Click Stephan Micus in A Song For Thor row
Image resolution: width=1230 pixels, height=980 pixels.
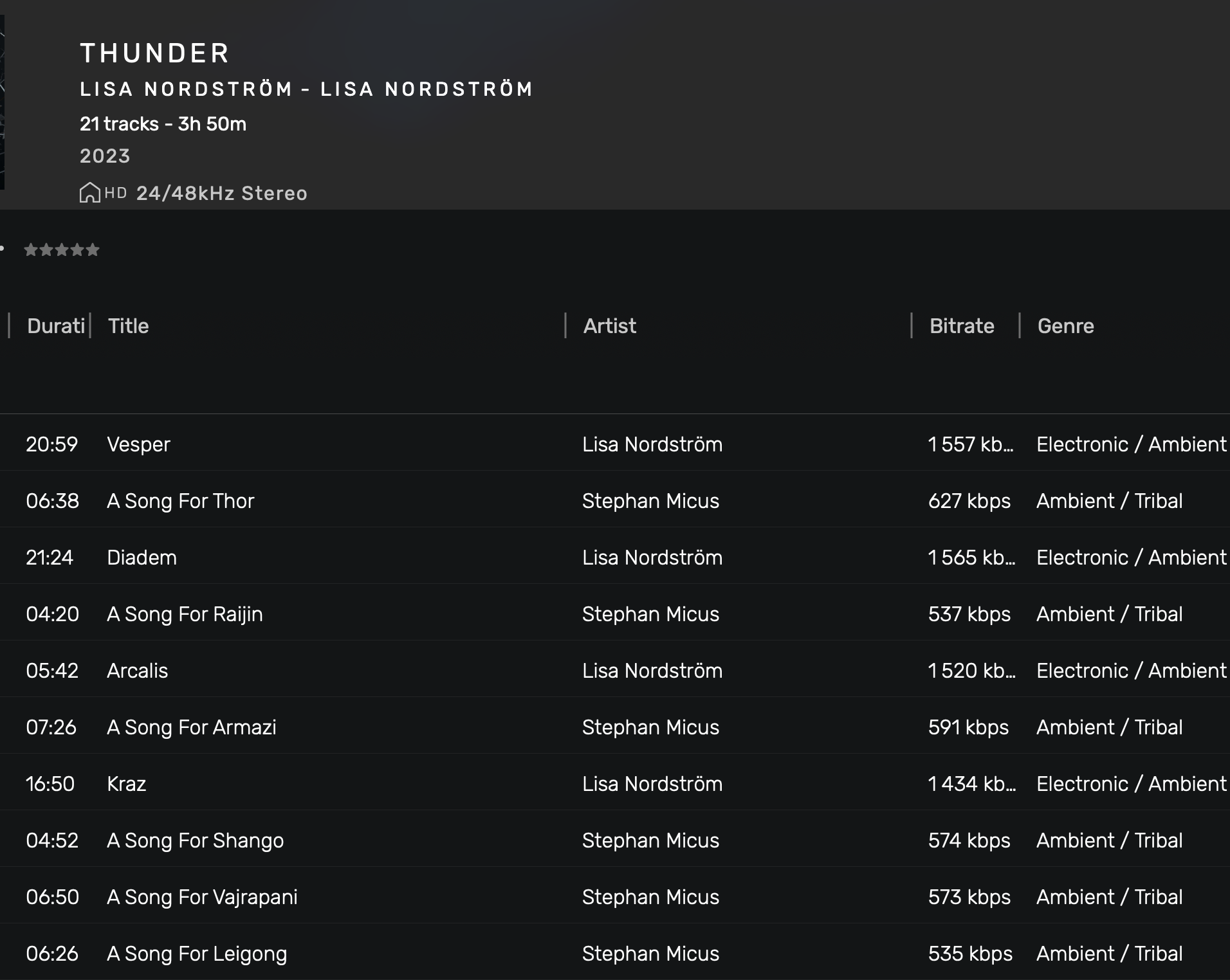coord(650,501)
